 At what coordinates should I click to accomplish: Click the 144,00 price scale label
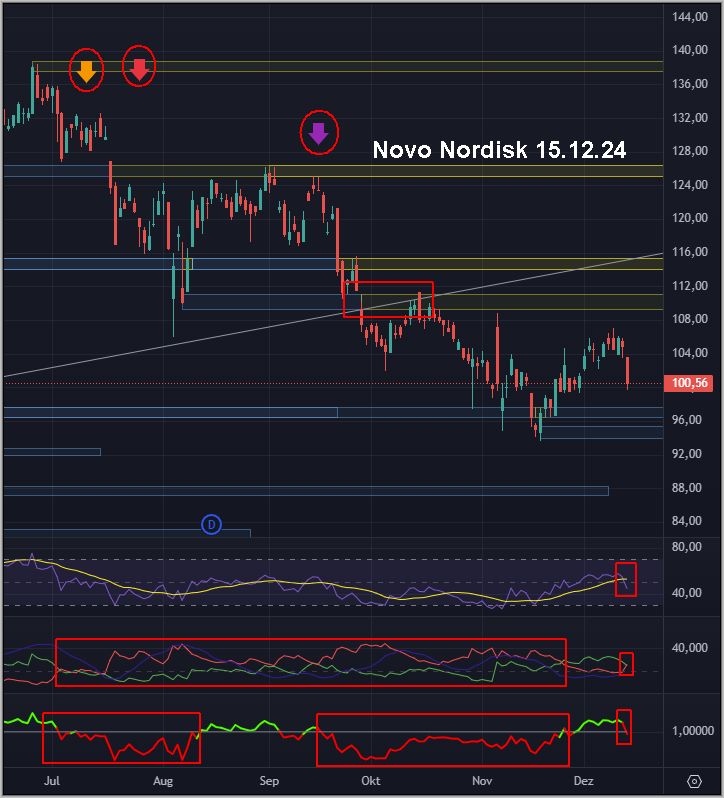point(690,17)
